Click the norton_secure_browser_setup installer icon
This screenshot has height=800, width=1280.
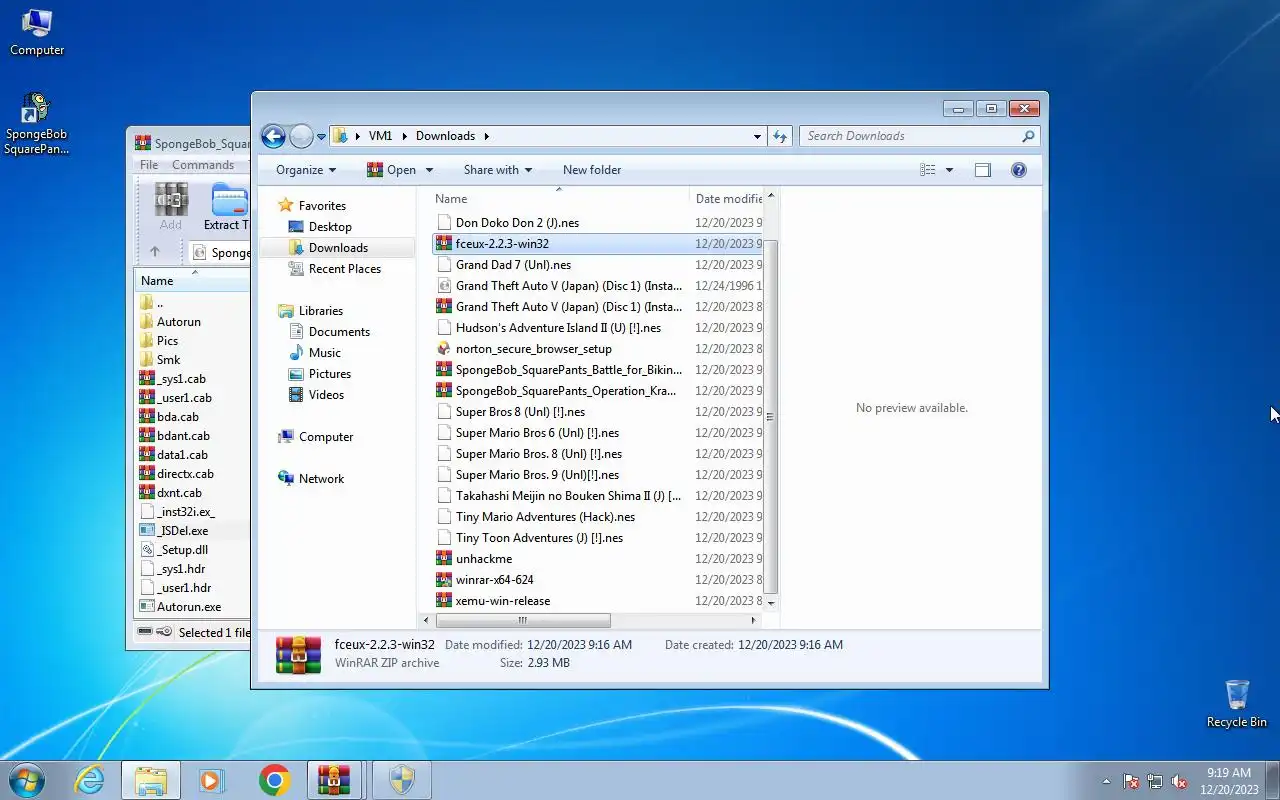(444, 349)
